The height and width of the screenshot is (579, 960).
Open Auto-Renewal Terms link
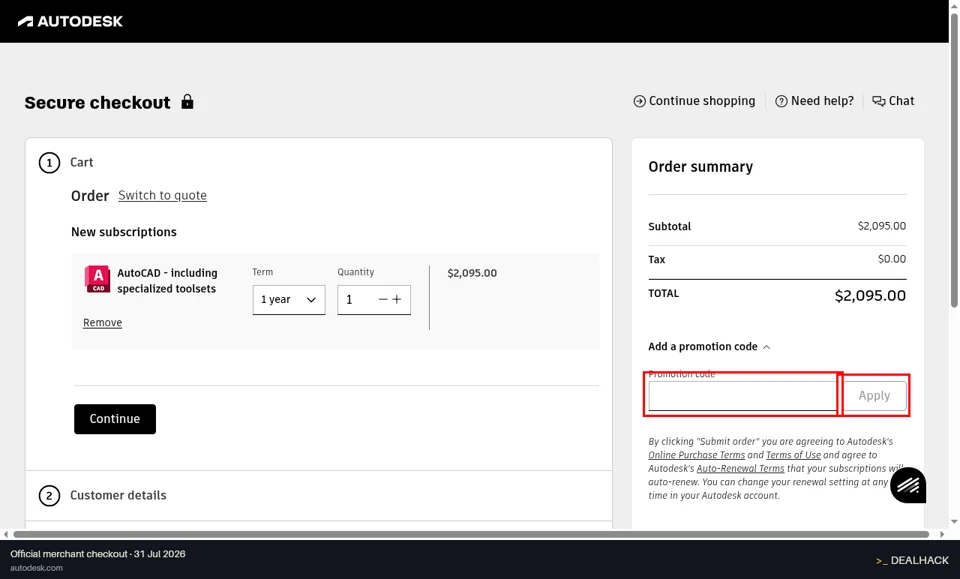click(x=740, y=468)
